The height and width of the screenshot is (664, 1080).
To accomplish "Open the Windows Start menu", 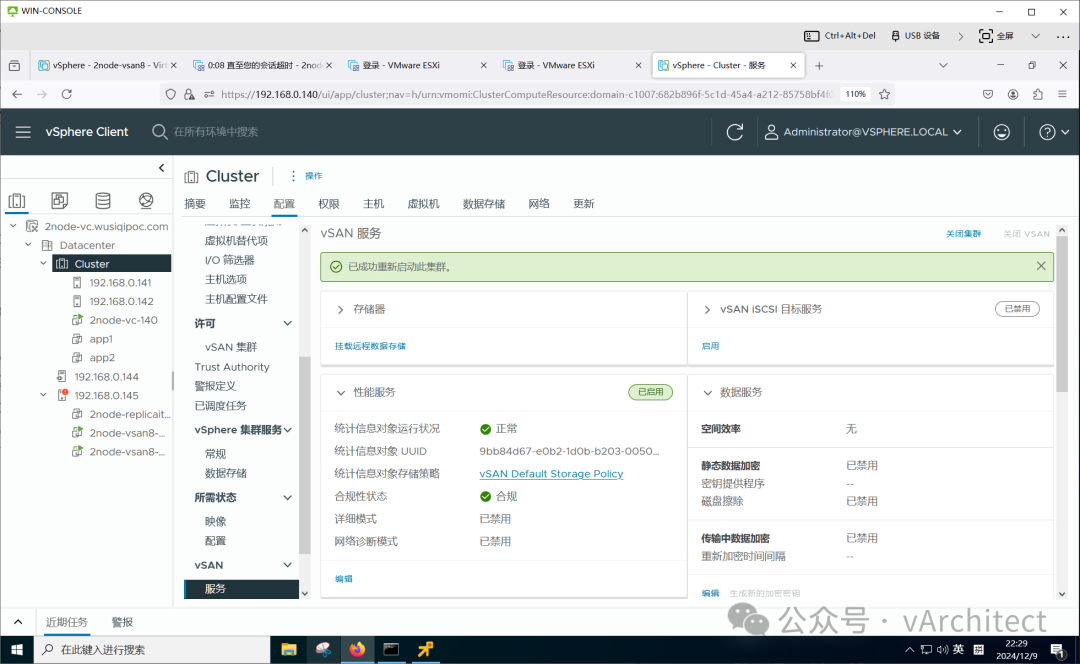I will [x=17, y=650].
